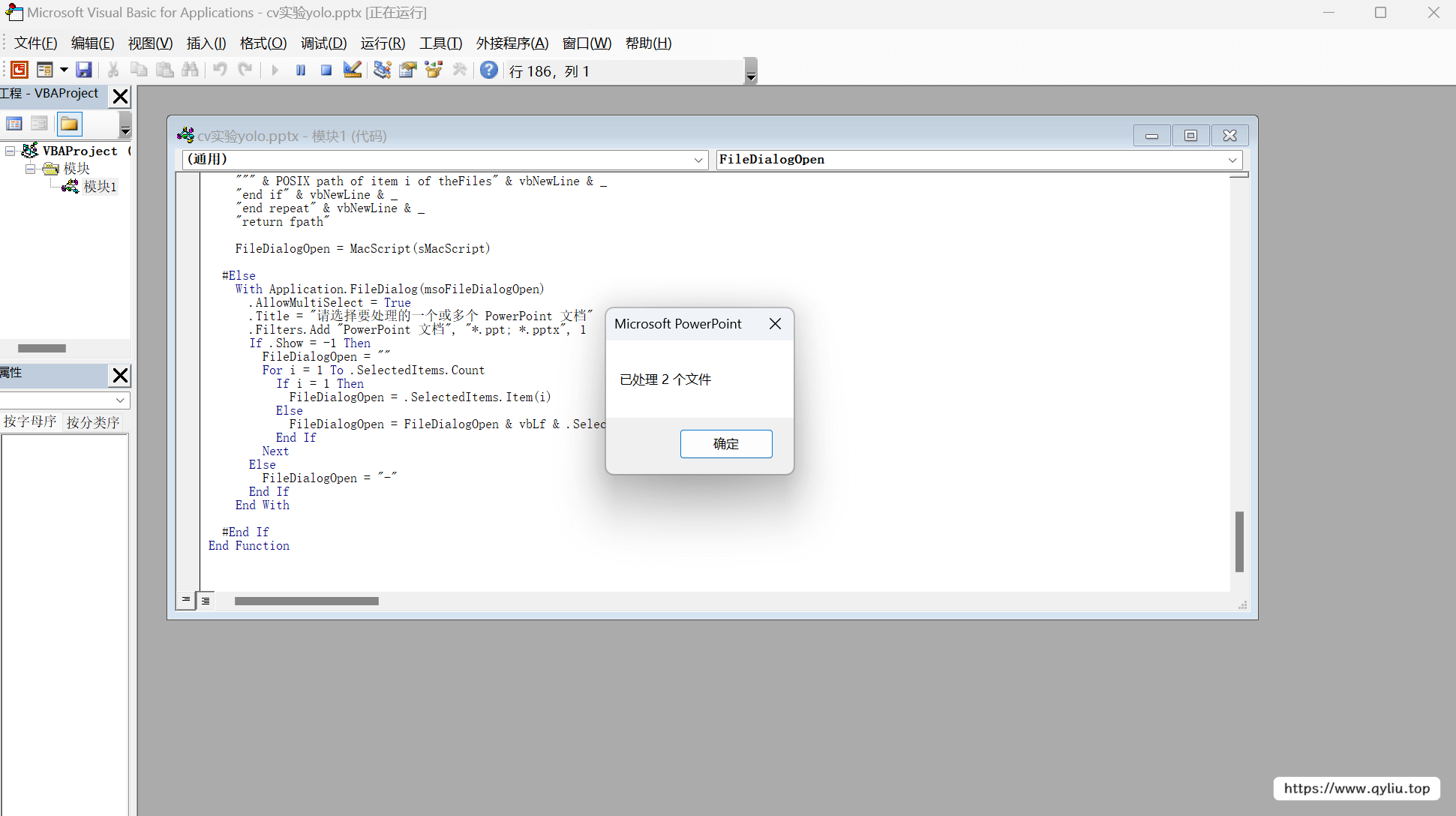
Task: Open the Project Explorer toolbar icon
Action: click(x=383, y=70)
